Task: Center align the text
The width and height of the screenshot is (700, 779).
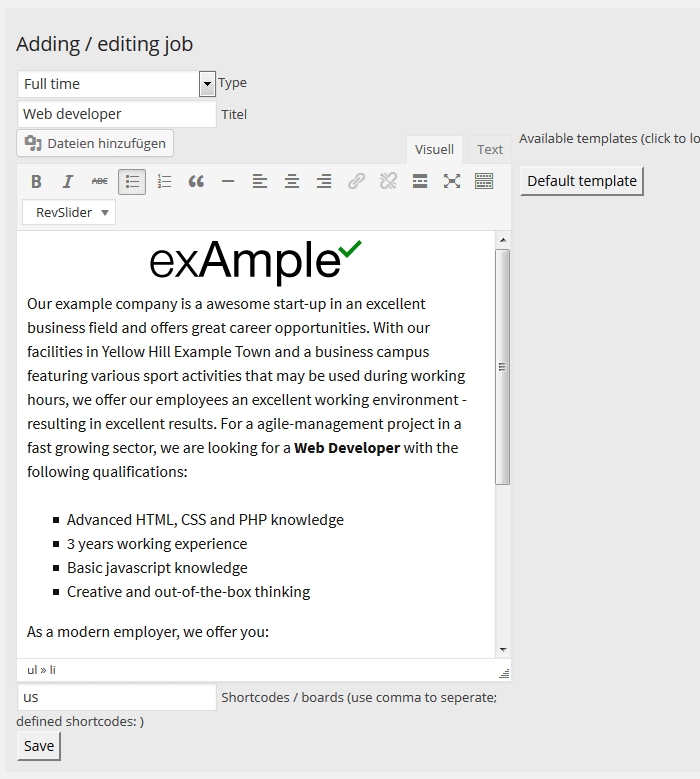Action: click(x=292, y=181)
